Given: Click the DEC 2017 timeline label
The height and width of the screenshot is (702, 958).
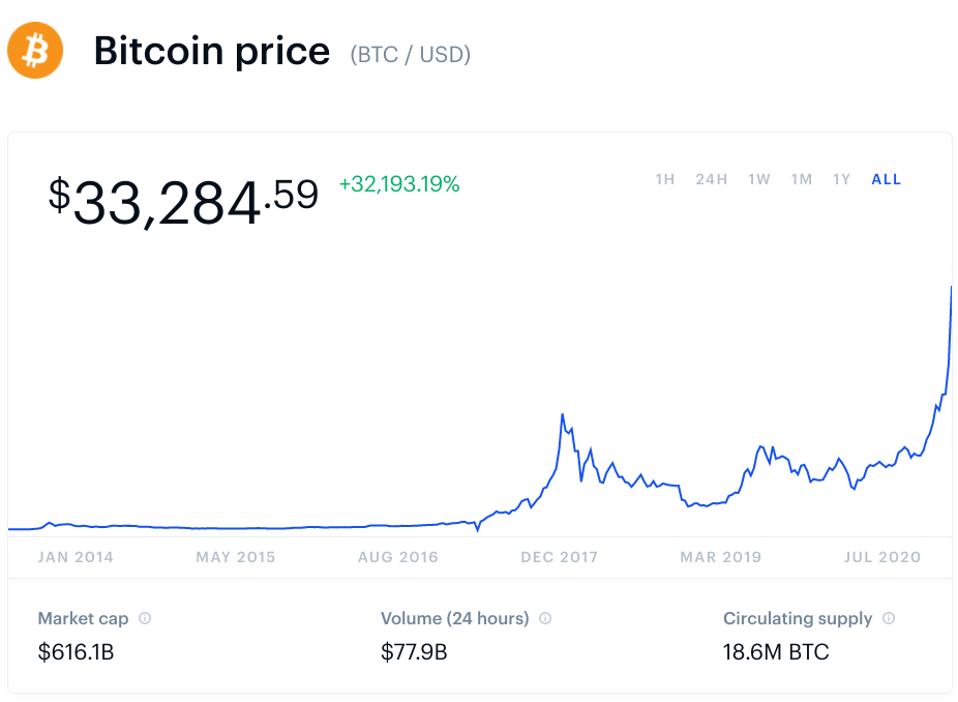Looking at the screenshot, I should (559, 557).
